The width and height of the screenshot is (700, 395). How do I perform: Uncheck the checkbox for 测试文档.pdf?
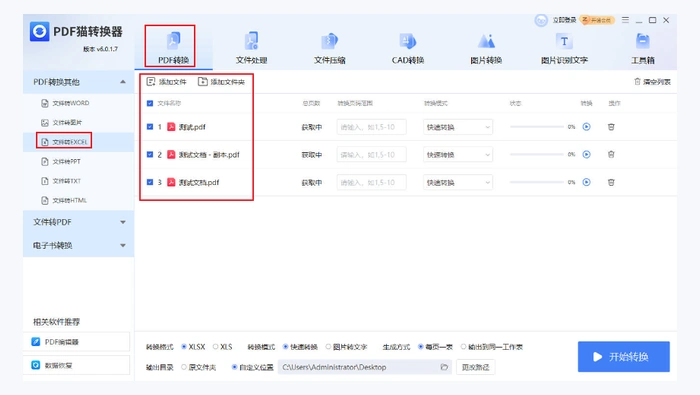pos(150,182)
